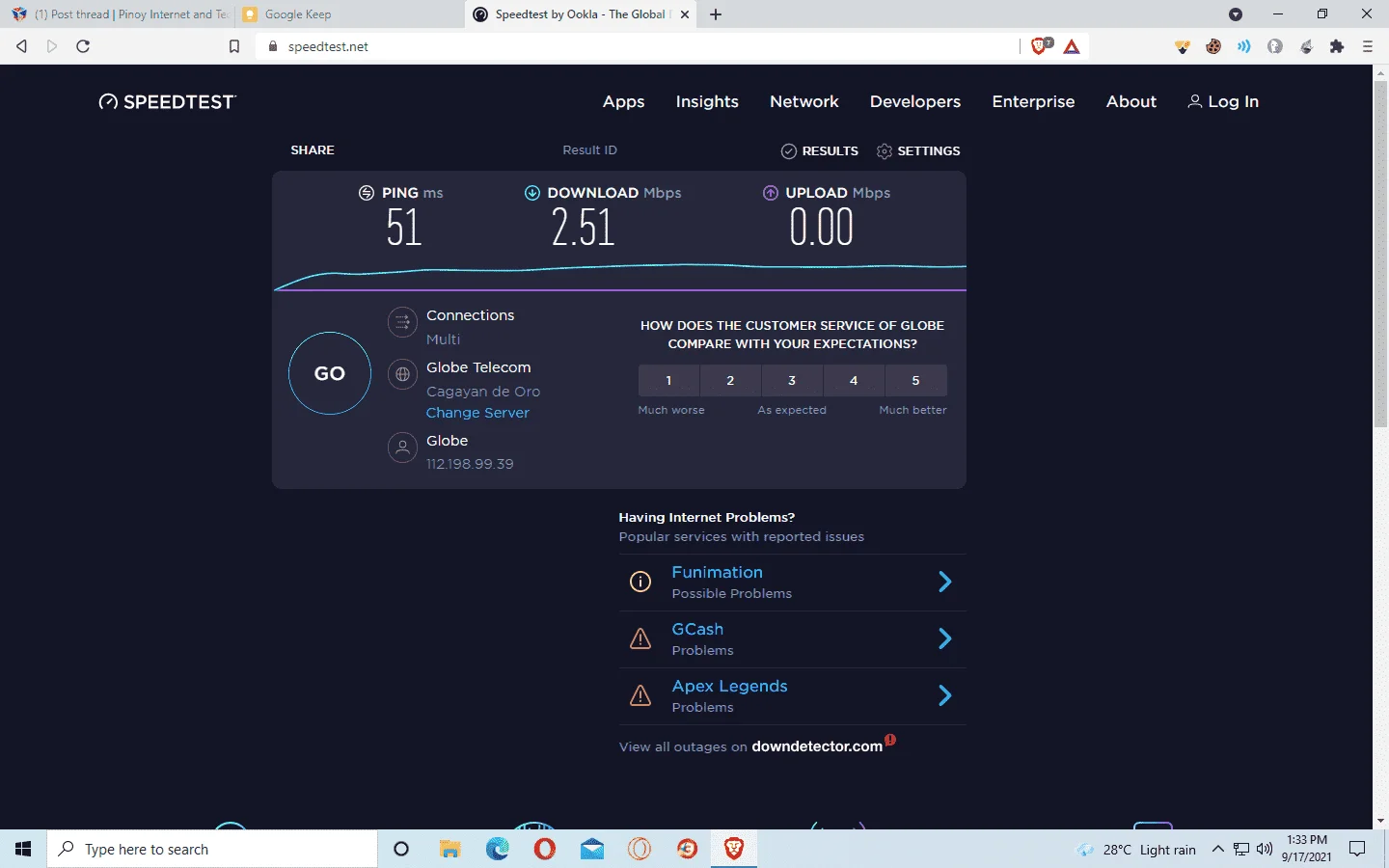This screenshot has width=1389, height=868.
Task: Open the Extensions puzzle-piece menu
Action: pyautogui.click(x=1337, y=46)
